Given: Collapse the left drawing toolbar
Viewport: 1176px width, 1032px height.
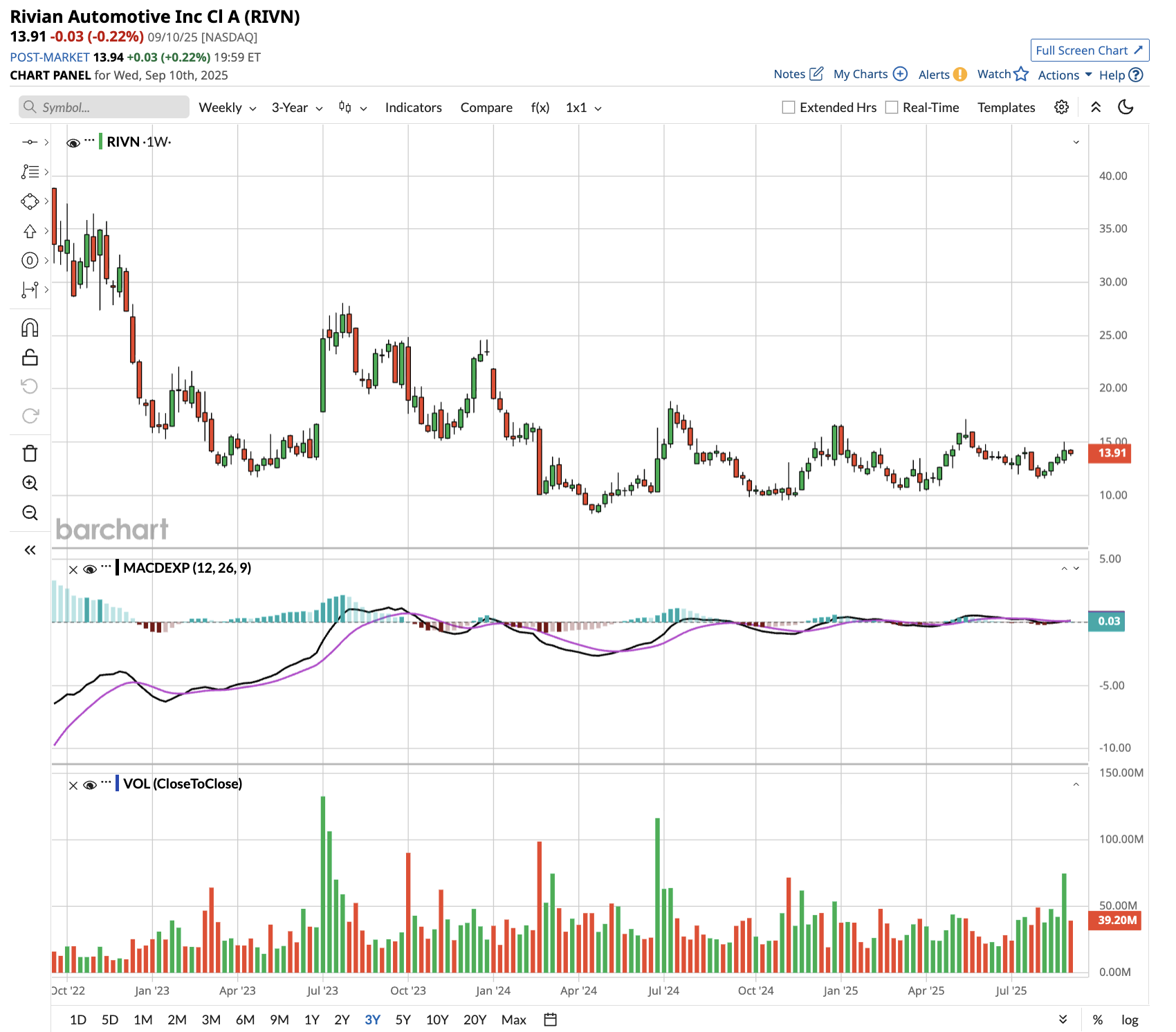Looking at the screenshot, I should coord(30,550).
